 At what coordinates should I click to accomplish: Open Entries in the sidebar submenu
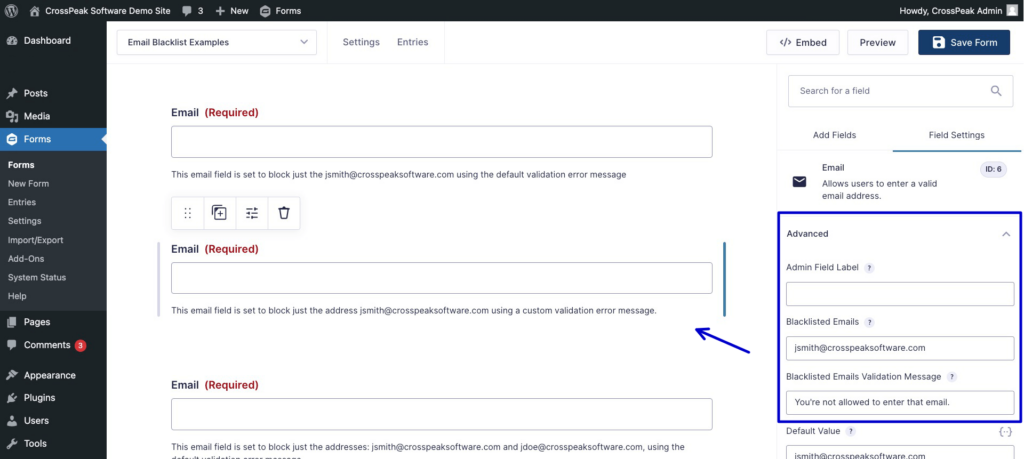coord(22,202)
